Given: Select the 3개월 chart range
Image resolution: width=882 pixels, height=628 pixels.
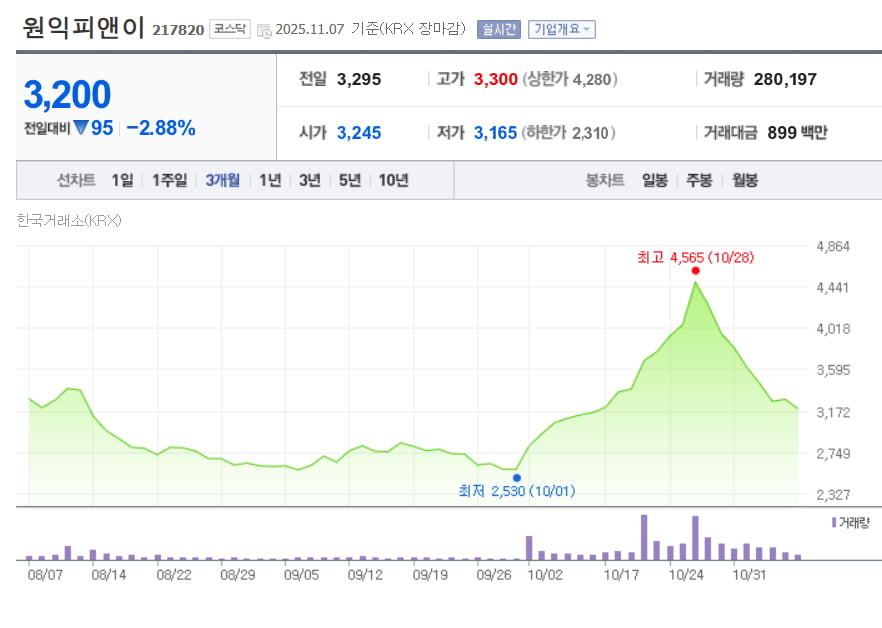Looking at the screenshot, I should [222, 180].
